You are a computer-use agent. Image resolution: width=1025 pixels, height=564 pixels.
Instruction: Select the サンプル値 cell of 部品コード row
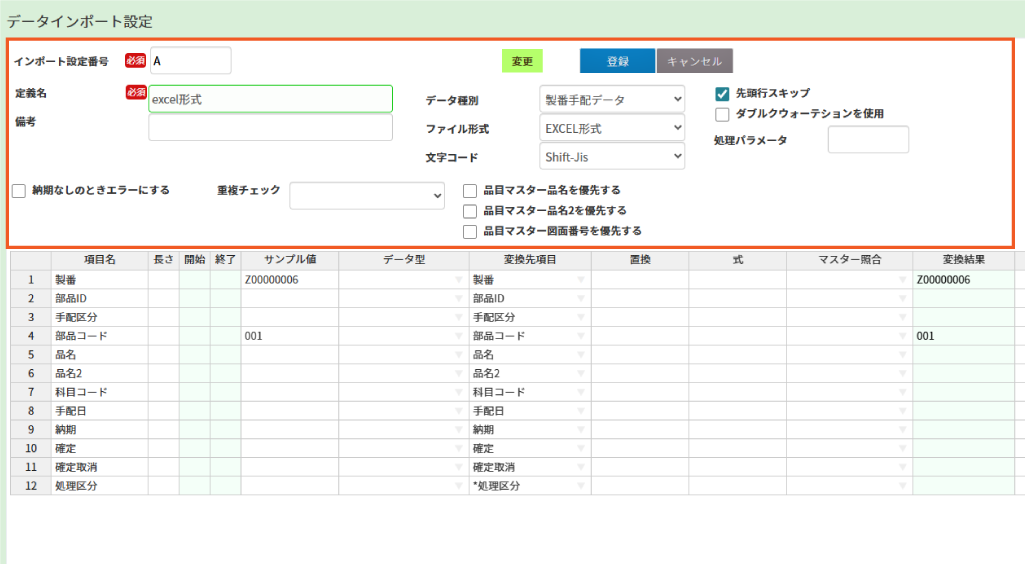(289, 337)
